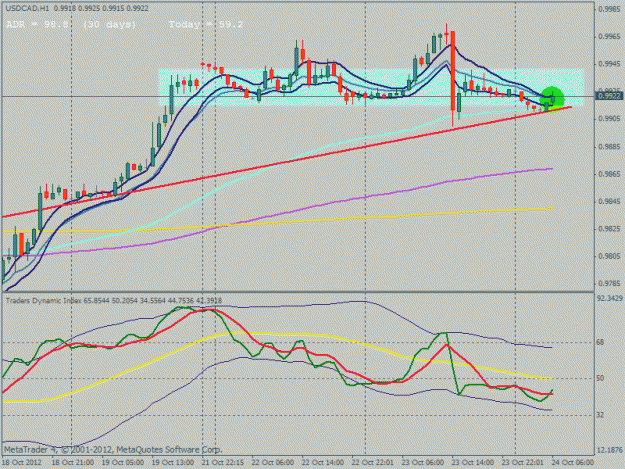Click the 0.9905 price axis label
The image size is (625, 469).
click(x=610, y=119)
